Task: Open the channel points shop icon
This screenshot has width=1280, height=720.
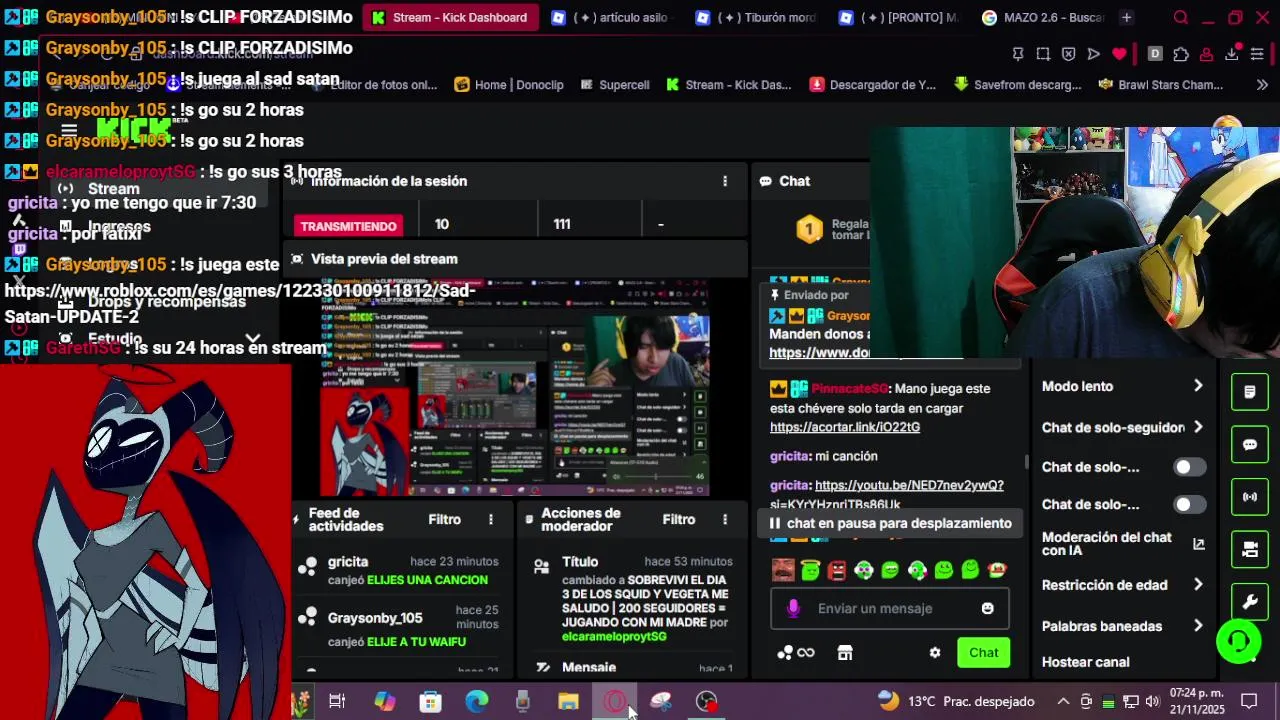Action: pos(845,653)
